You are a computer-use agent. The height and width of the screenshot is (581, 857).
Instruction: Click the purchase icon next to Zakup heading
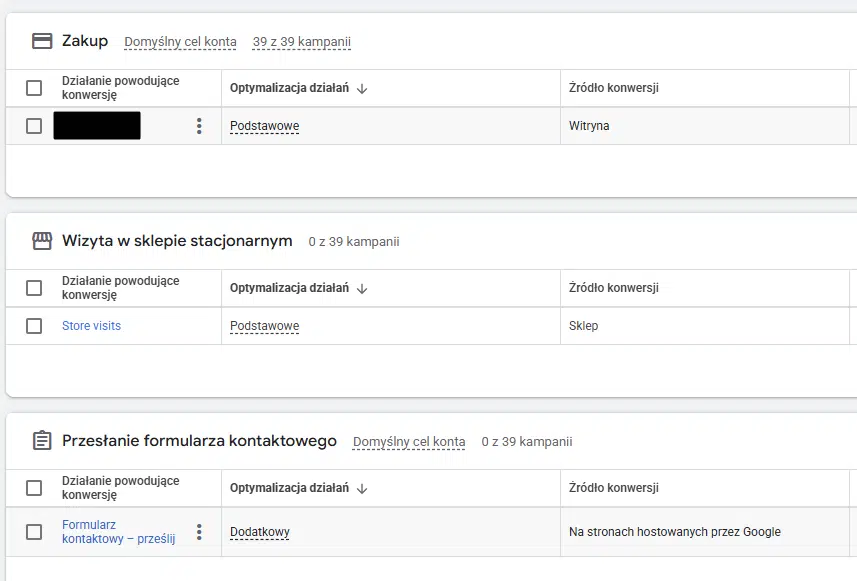[40, 41]
